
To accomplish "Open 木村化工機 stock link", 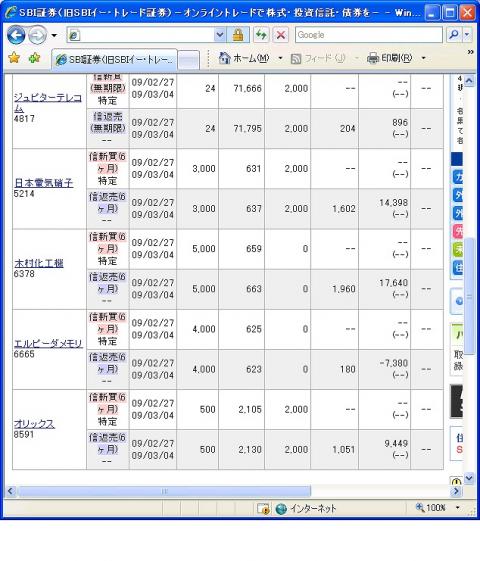I will pyautogui.click(x=39, y=263).
